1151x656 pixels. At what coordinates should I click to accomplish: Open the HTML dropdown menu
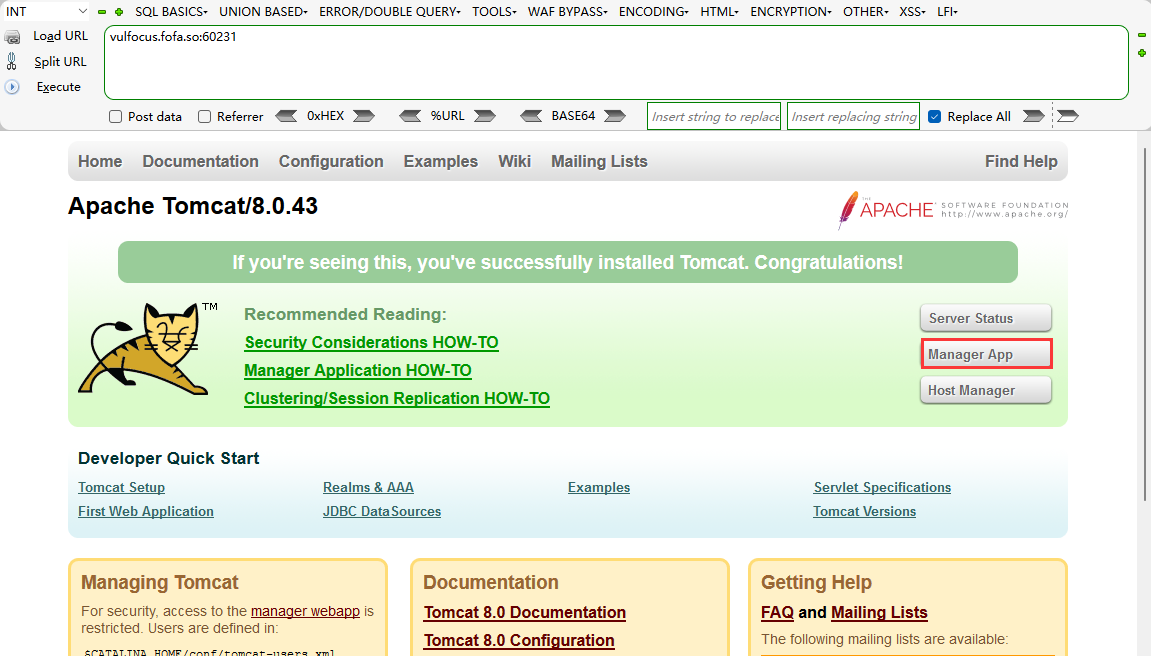(719, 12)
